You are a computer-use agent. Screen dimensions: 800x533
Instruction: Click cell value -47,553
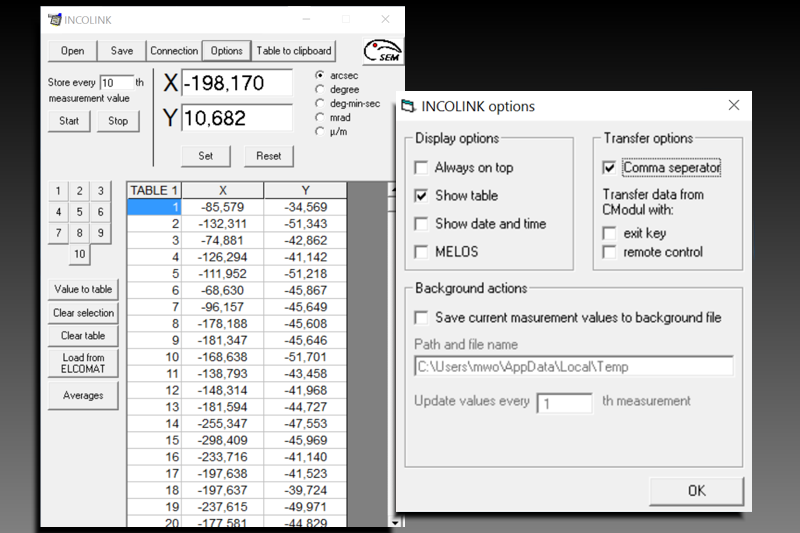click(306, 424)
